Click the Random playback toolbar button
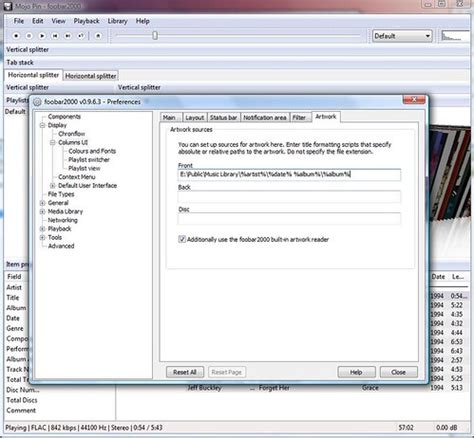The height and width of the screenshot is (438, 474). click(x=81, y=36)
